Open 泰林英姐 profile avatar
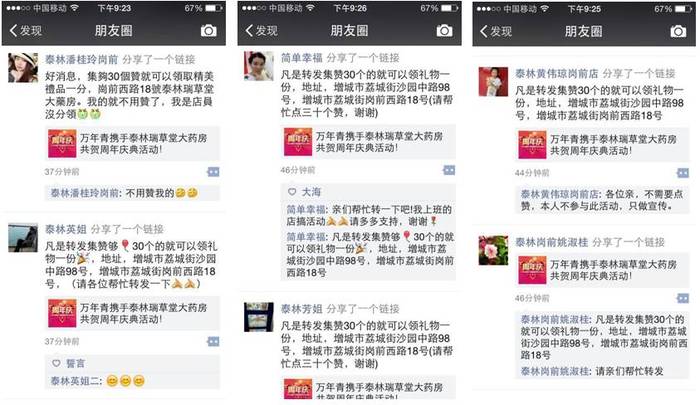700x405 pixels. [23, 238]
